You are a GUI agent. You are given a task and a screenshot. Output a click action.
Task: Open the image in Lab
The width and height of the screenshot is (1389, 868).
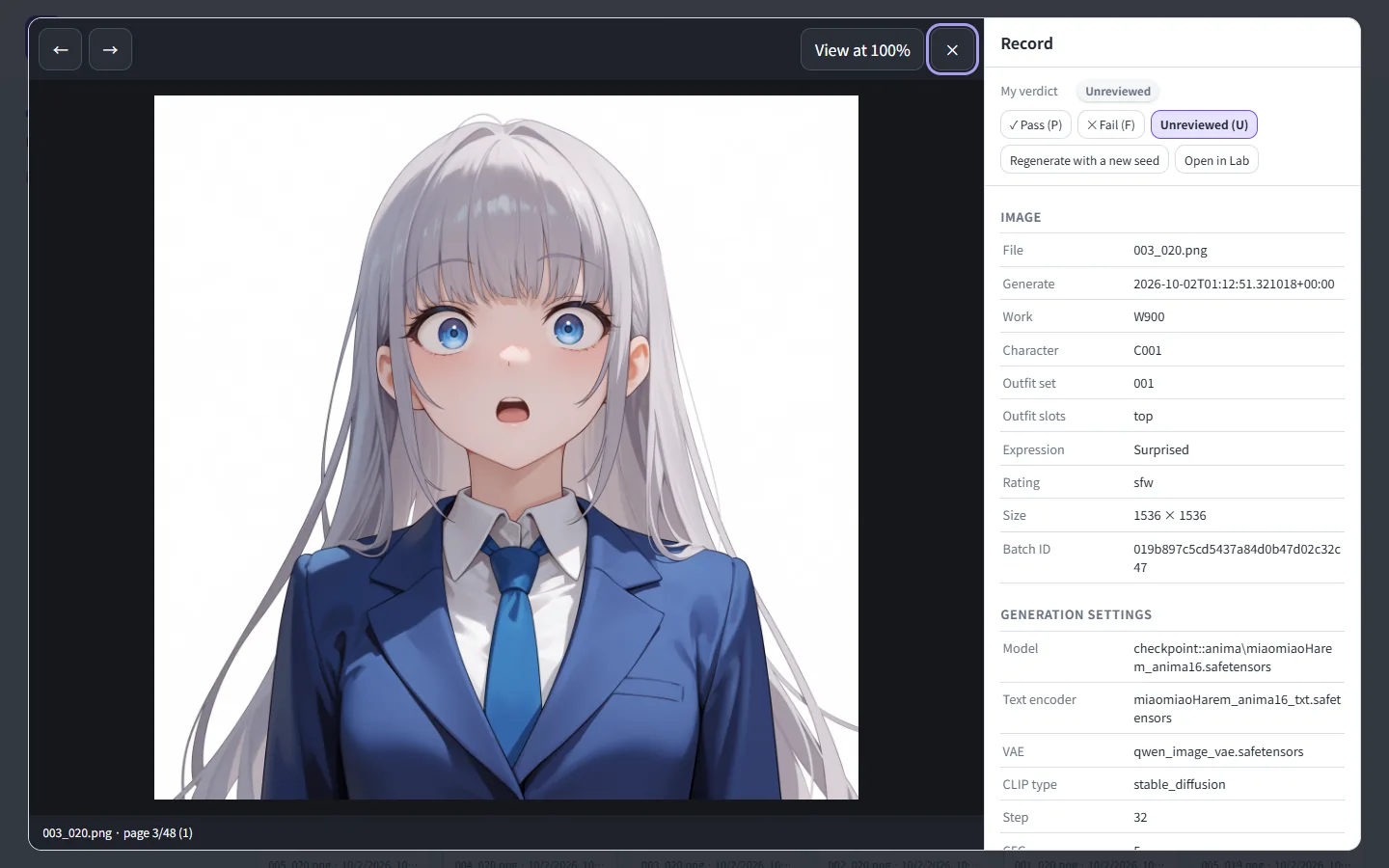1216,160
